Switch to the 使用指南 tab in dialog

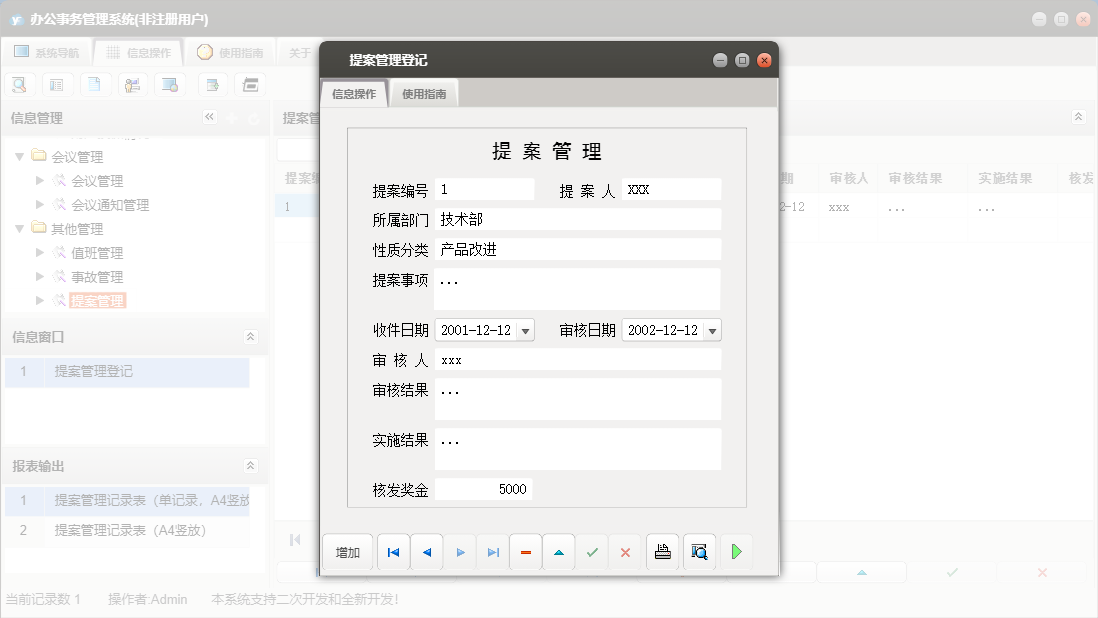coord(424,92)
